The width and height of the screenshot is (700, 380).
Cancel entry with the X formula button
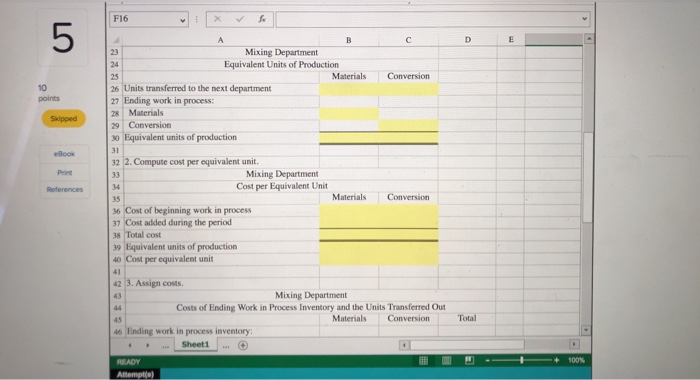coord(217,19)
